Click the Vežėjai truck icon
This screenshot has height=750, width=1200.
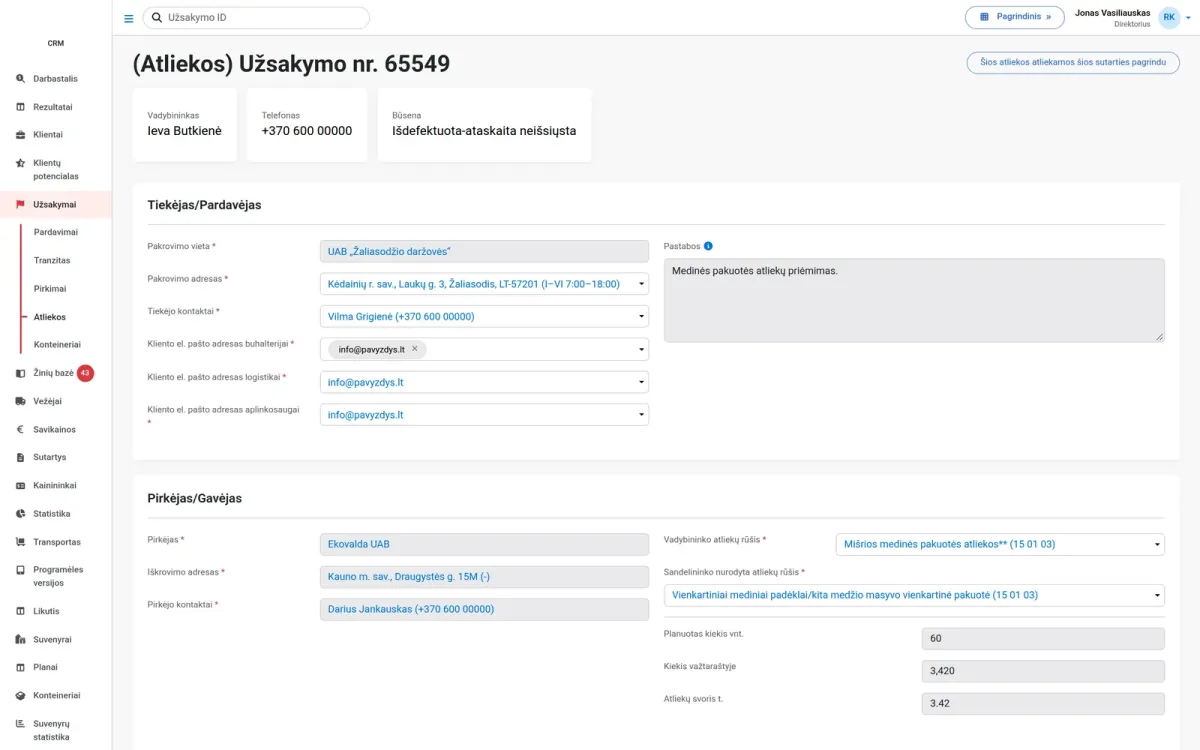click(x=20, y=401)
